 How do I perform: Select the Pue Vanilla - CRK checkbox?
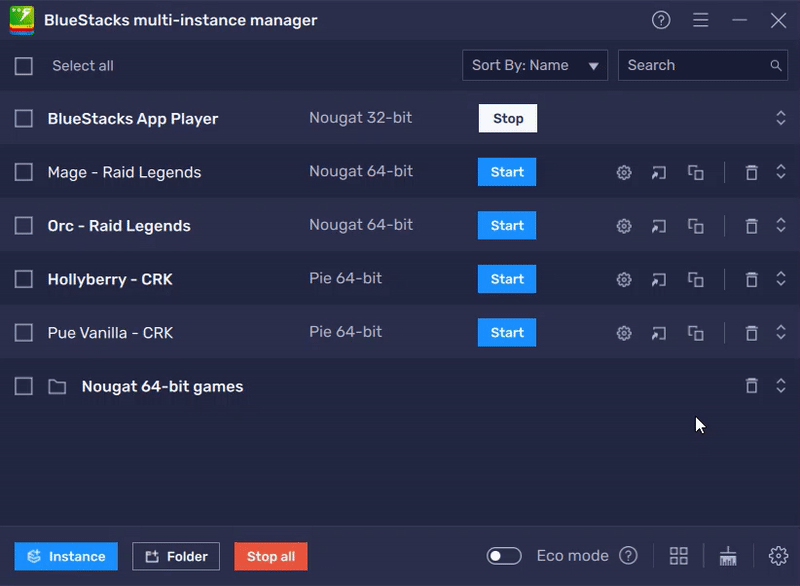pos(23,333)
